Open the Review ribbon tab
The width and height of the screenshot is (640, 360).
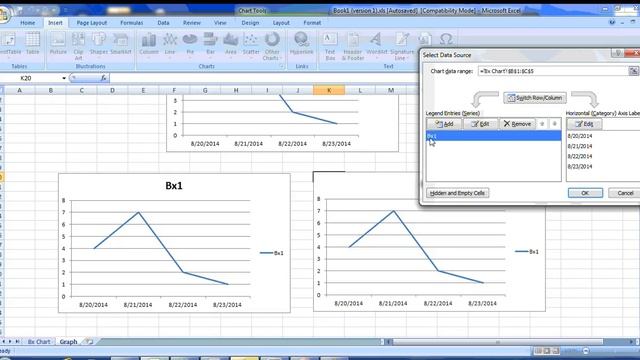click(x=191, y=23)
